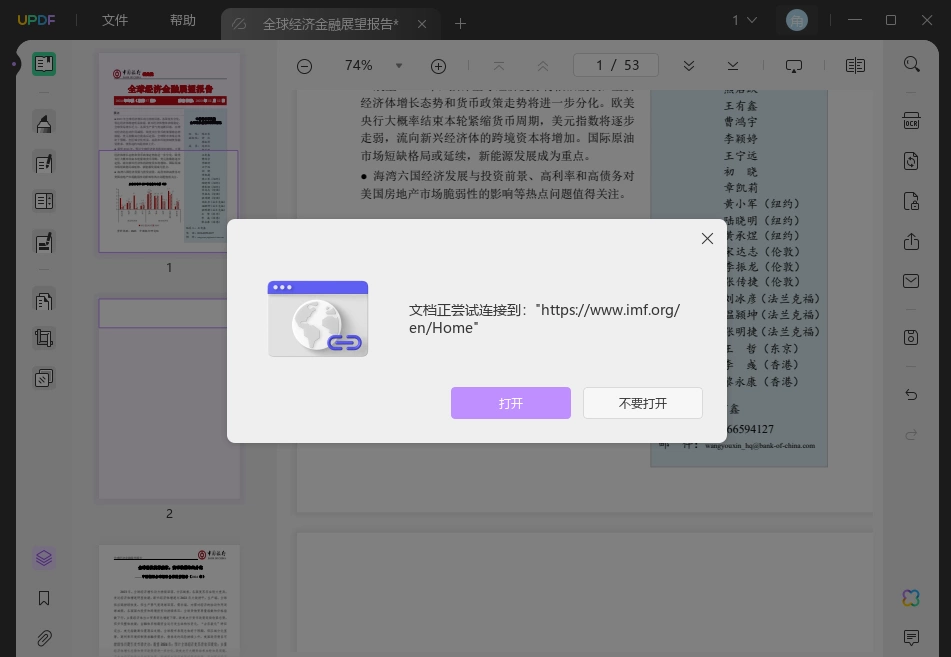This screenshot has height=657, width=951.
Task: Open the Fill and Sign tool
Action: pos(44,243)
